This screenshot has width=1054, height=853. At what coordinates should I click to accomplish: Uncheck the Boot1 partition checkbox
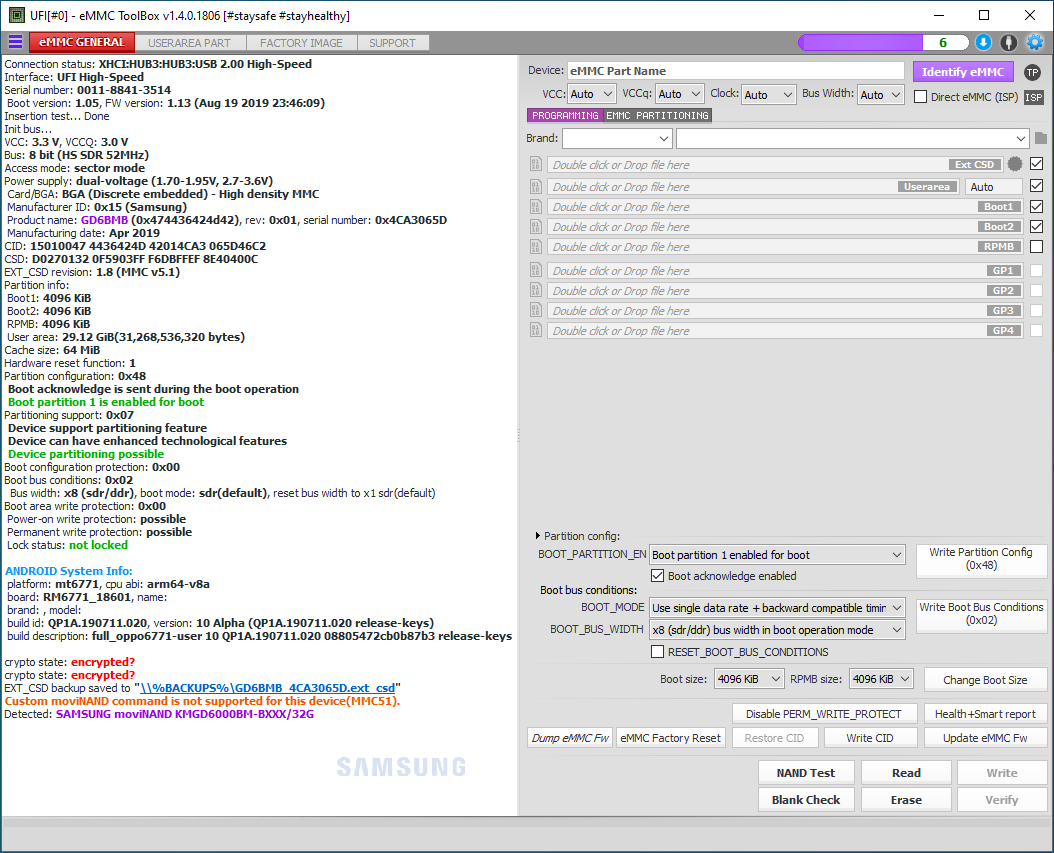[1037, 206]
